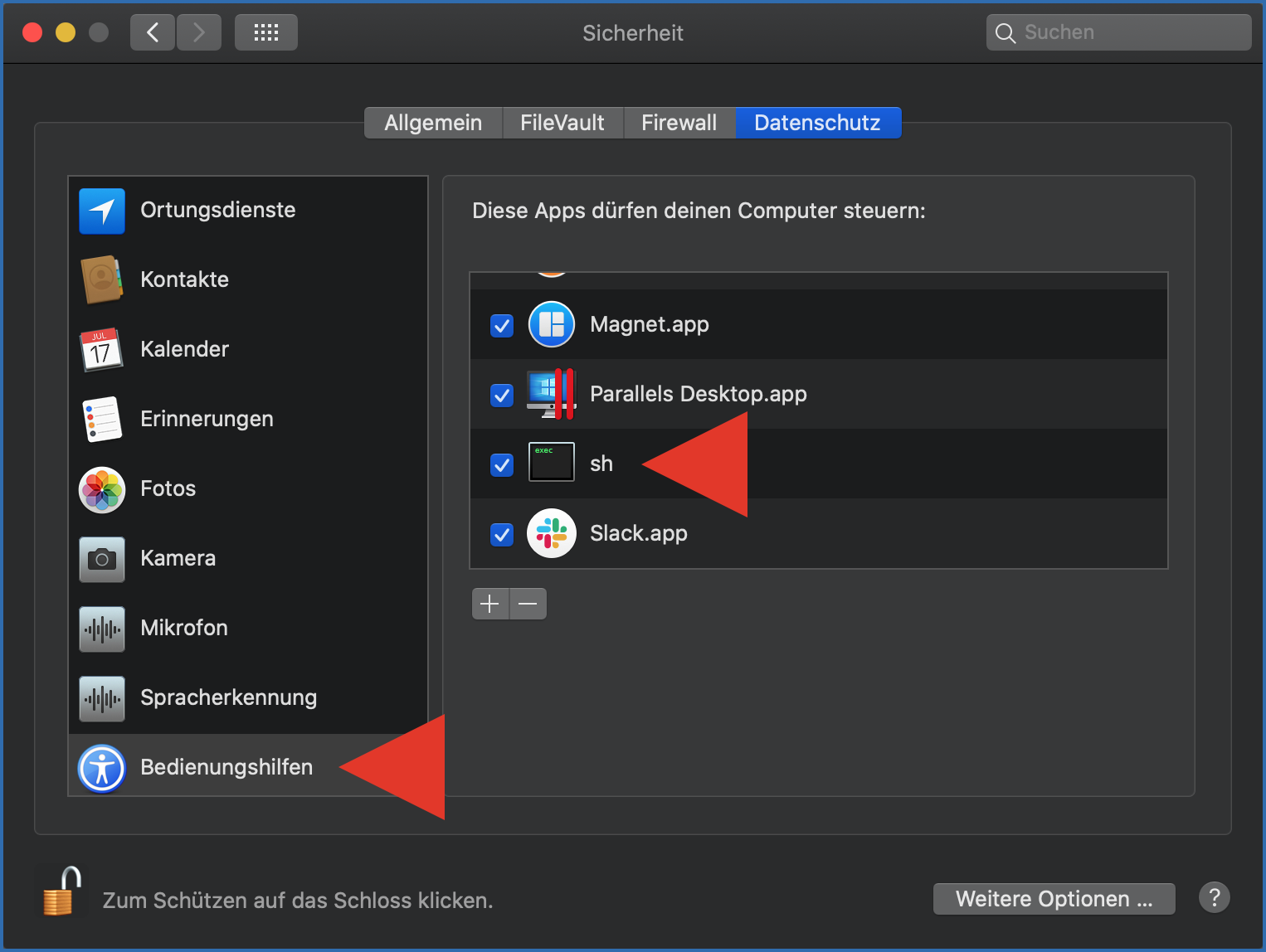Open the Mikrofon privacy category
This screenshot has height=952, width=1266.
(x=183, y=629)
